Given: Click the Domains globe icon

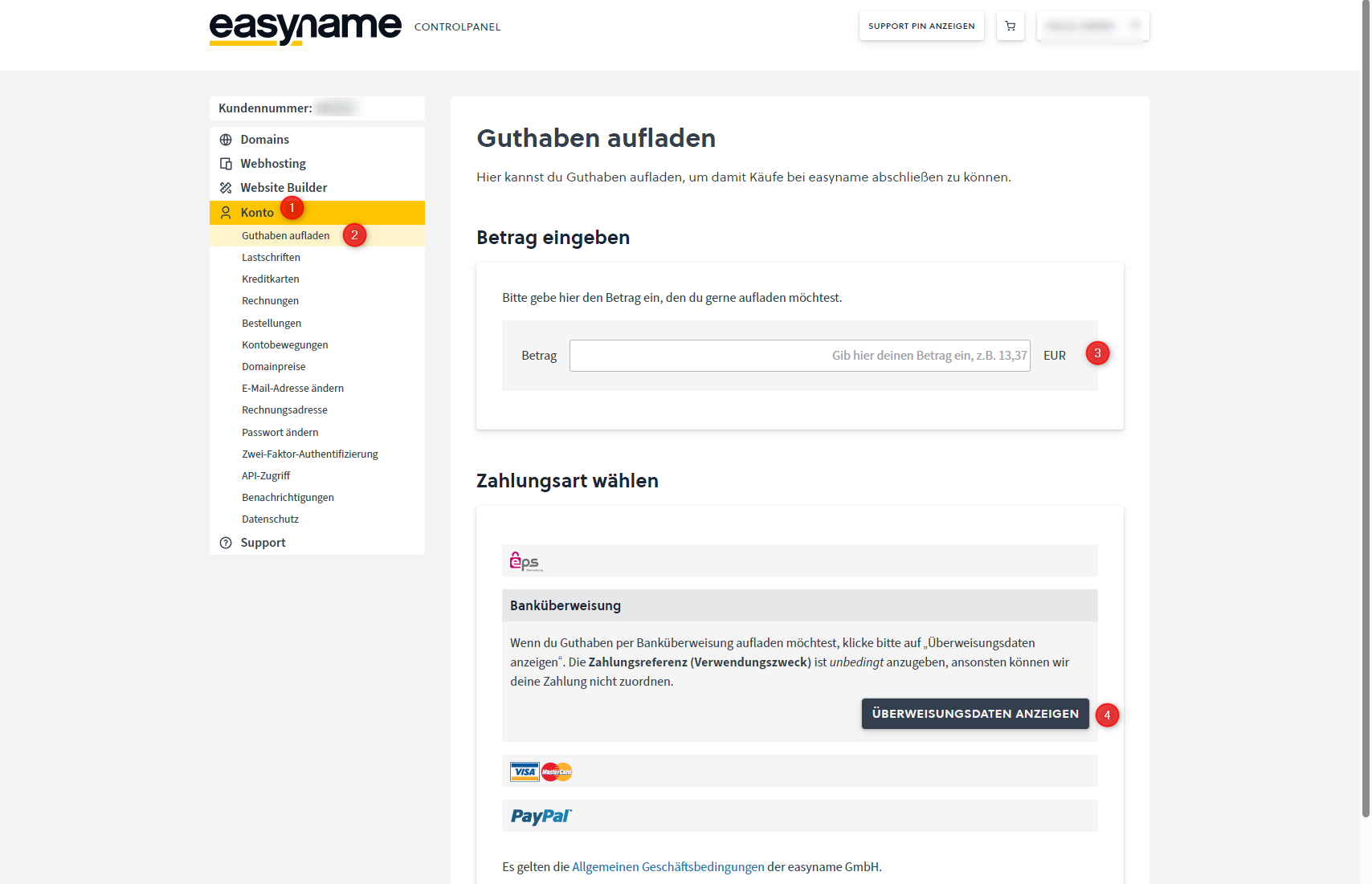Looking at the screenshot, I should (226, 140).
